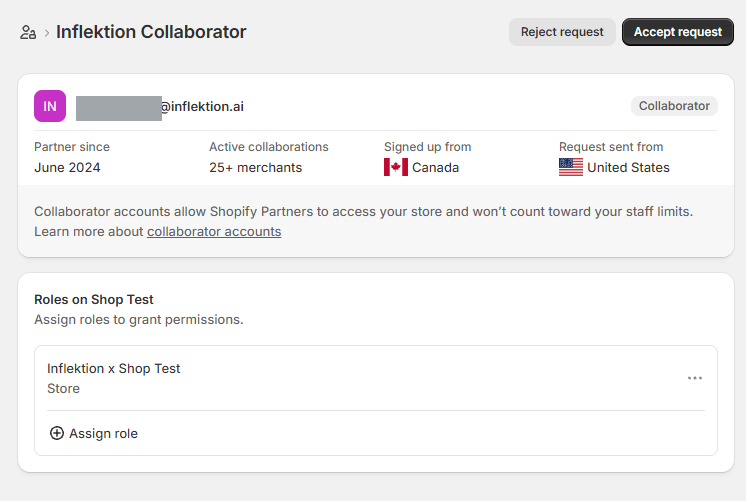Click the Store label under the role
Image resolution: width=746 pixels, height=501 pixels.
(63, 389)
